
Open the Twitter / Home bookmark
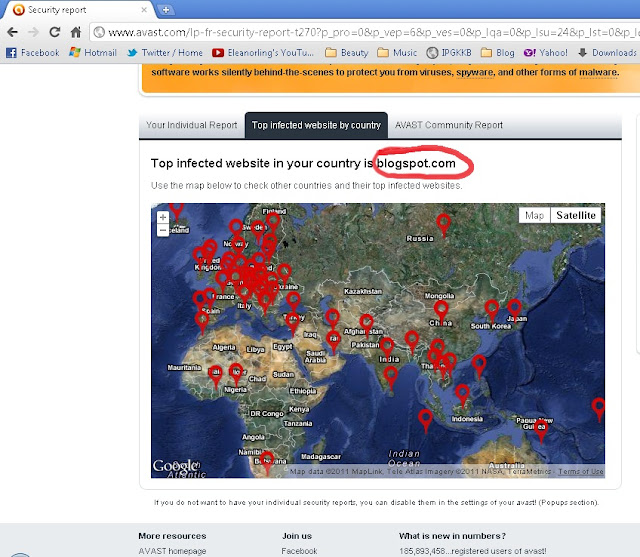(x=165, y=53)
